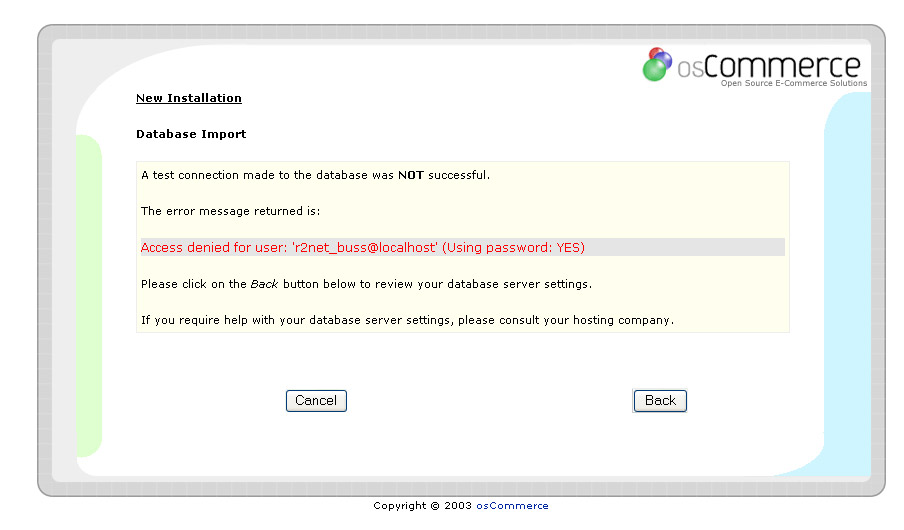The image size is (904, 530).
Task: Open the osCommerce link in footer
Action: click(512, 506)
